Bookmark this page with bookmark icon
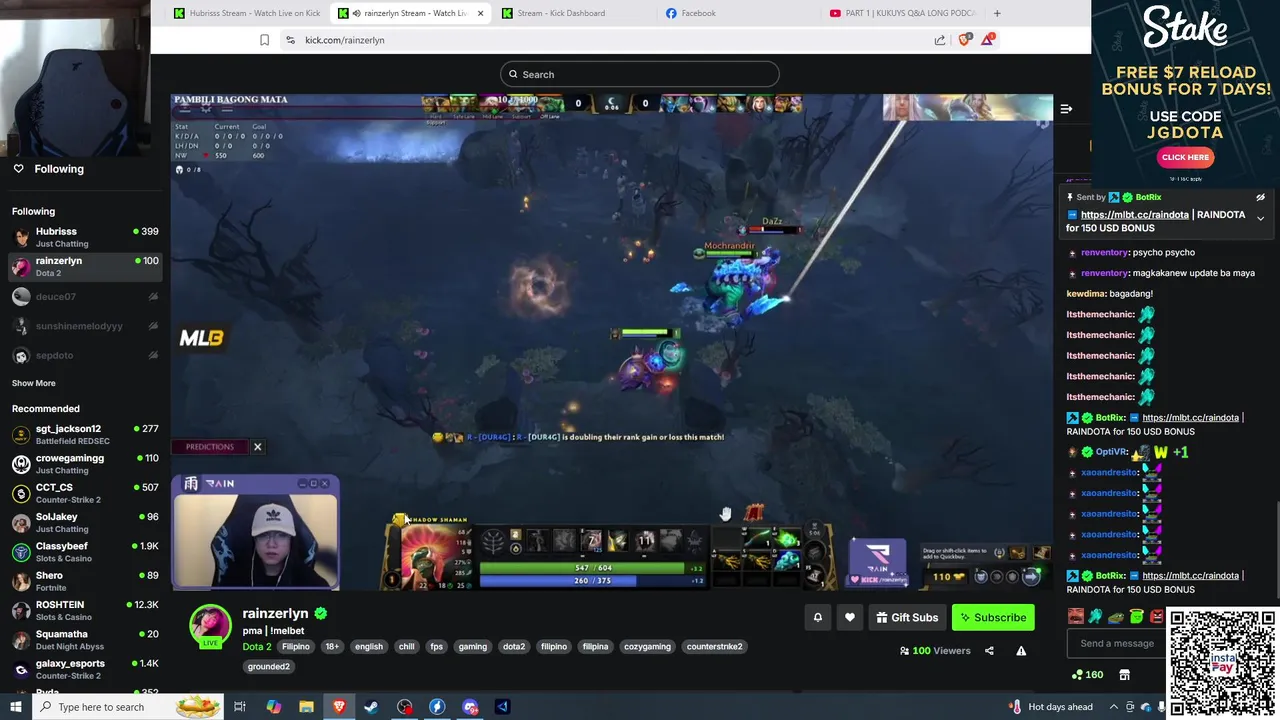This screenshot has width=1280, height=720. (x=264, y=40)
